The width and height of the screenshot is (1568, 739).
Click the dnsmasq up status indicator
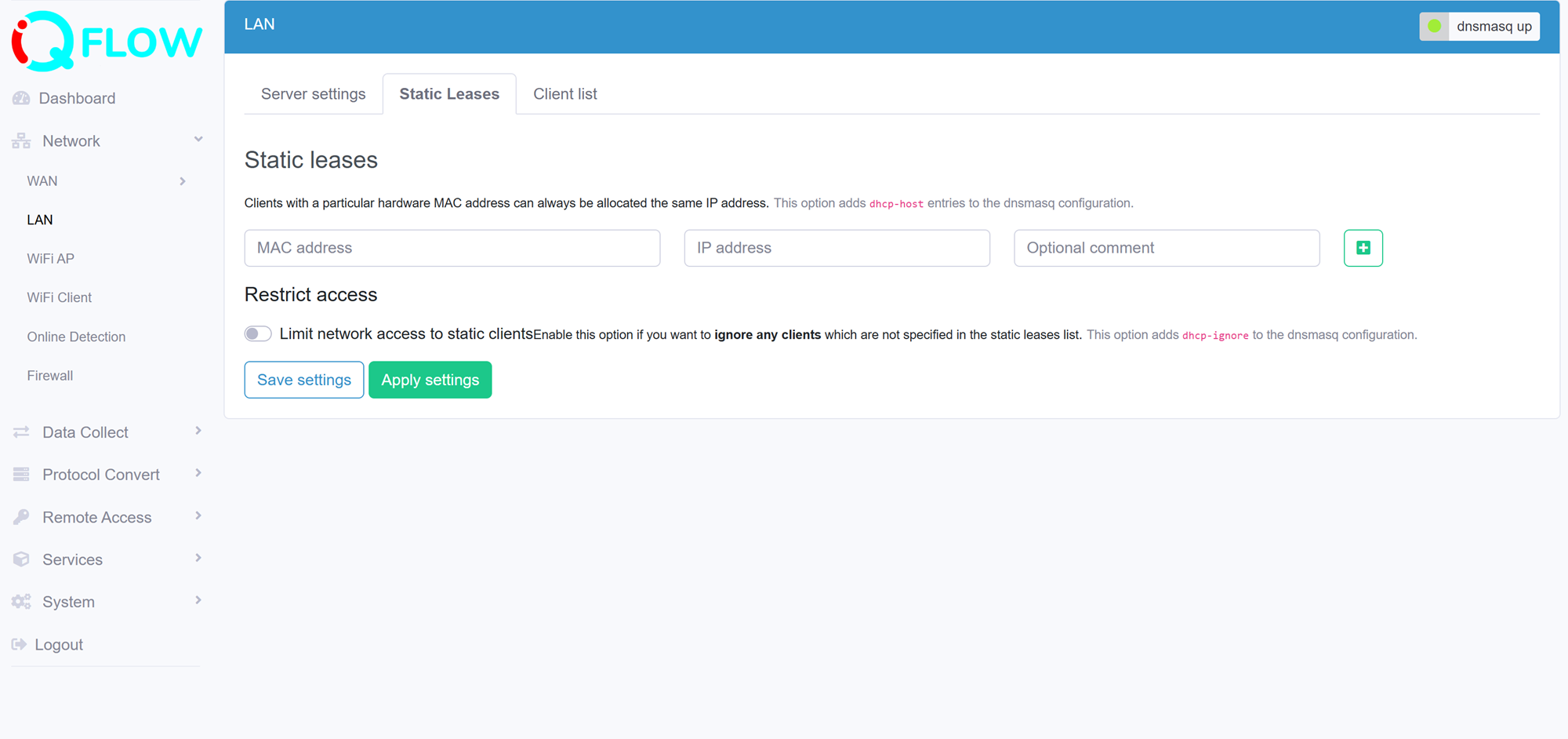(1479, 26)
